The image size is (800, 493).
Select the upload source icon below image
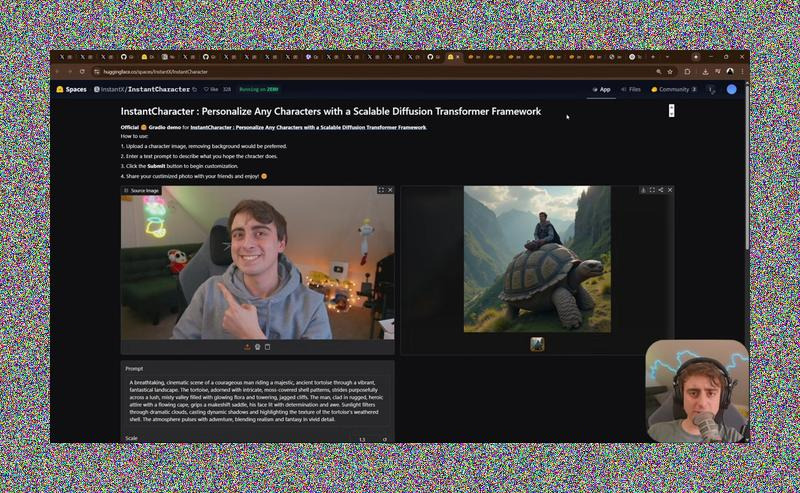coord(247,347)
